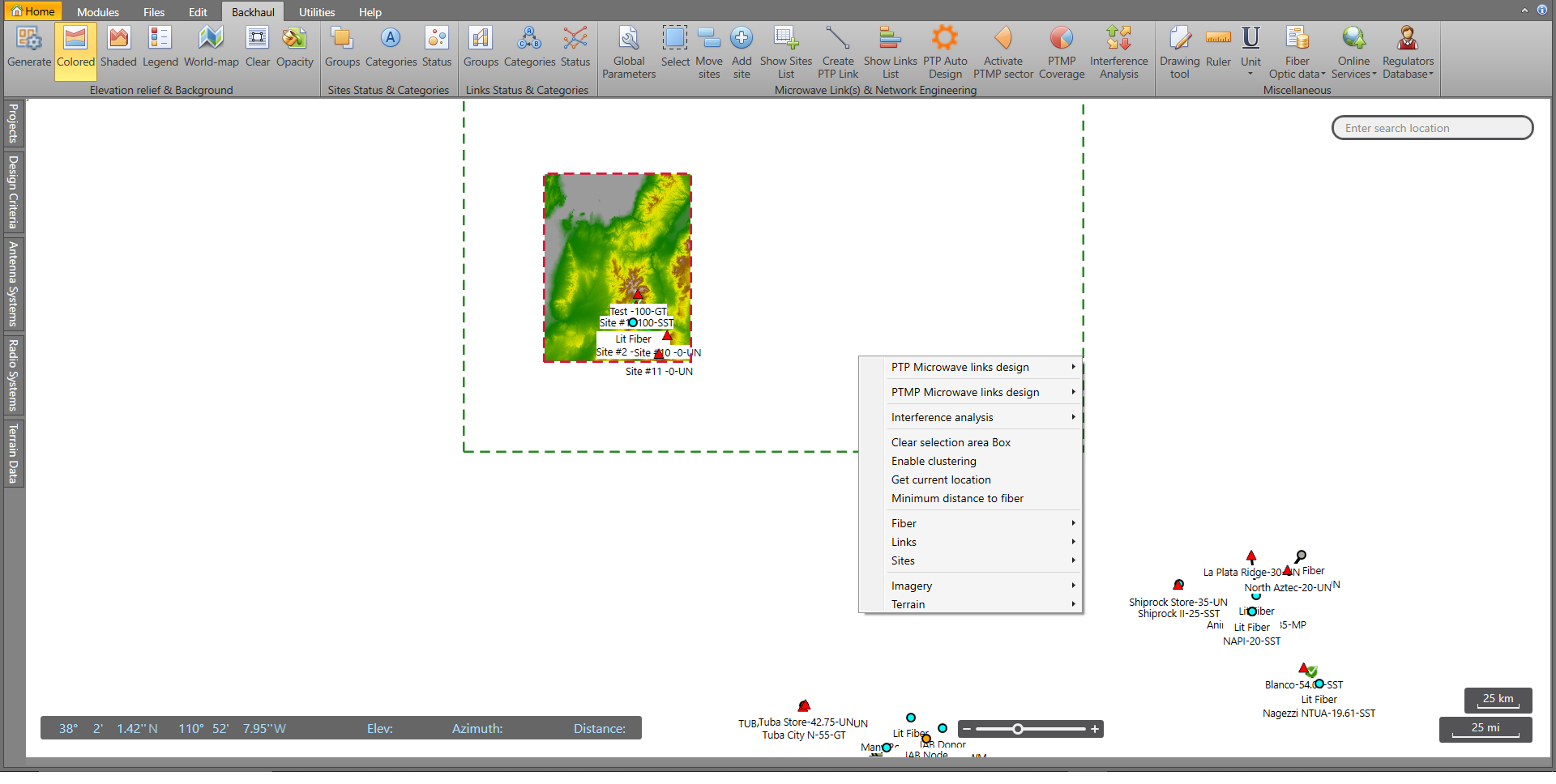The height and width of the screenshot is (784, 1556).
Task: Toggle the Colored relief display
Action: (x=75, y=50)
